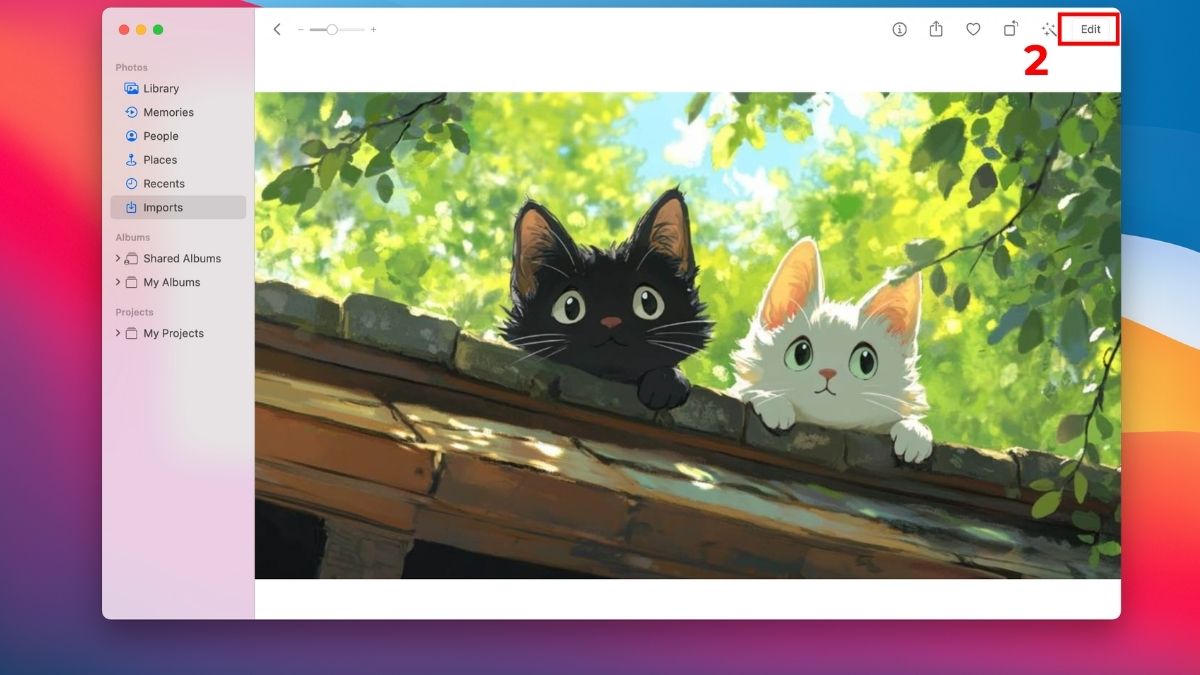Viewport: 1200px width, 675px height.
Task: Select Imports in sidebar
Action: 178,207
